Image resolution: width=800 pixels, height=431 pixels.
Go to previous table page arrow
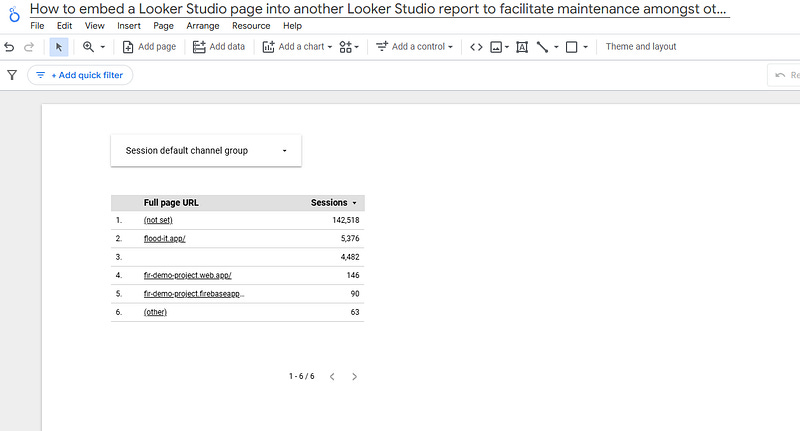(x=332, y=376)
